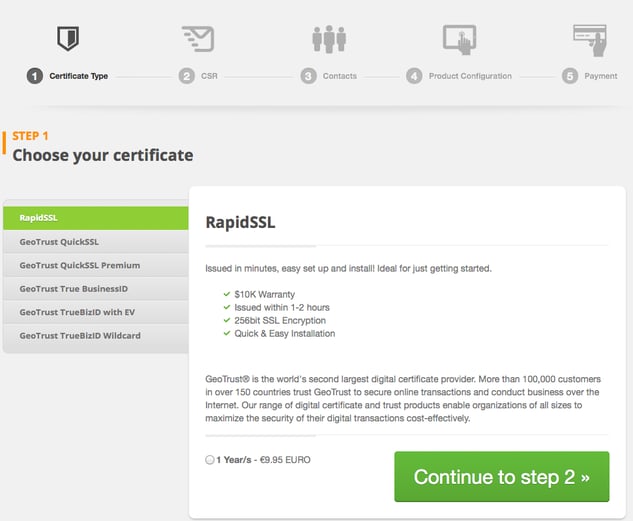Click step number 5 circle
This screenshot has width=633, height=521.
[x=570, y=76]
